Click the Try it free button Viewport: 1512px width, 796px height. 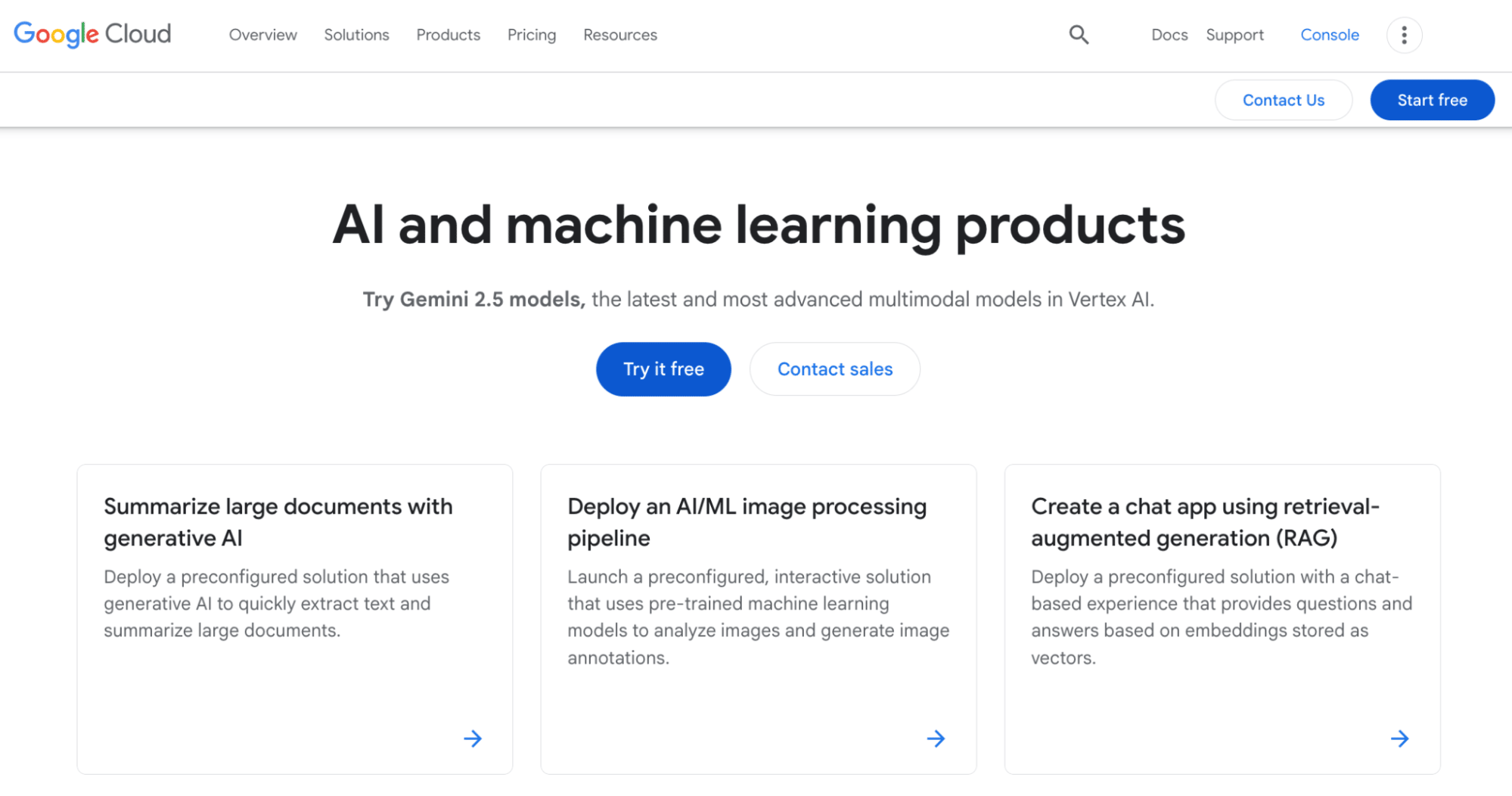click(x=663, y=369)
